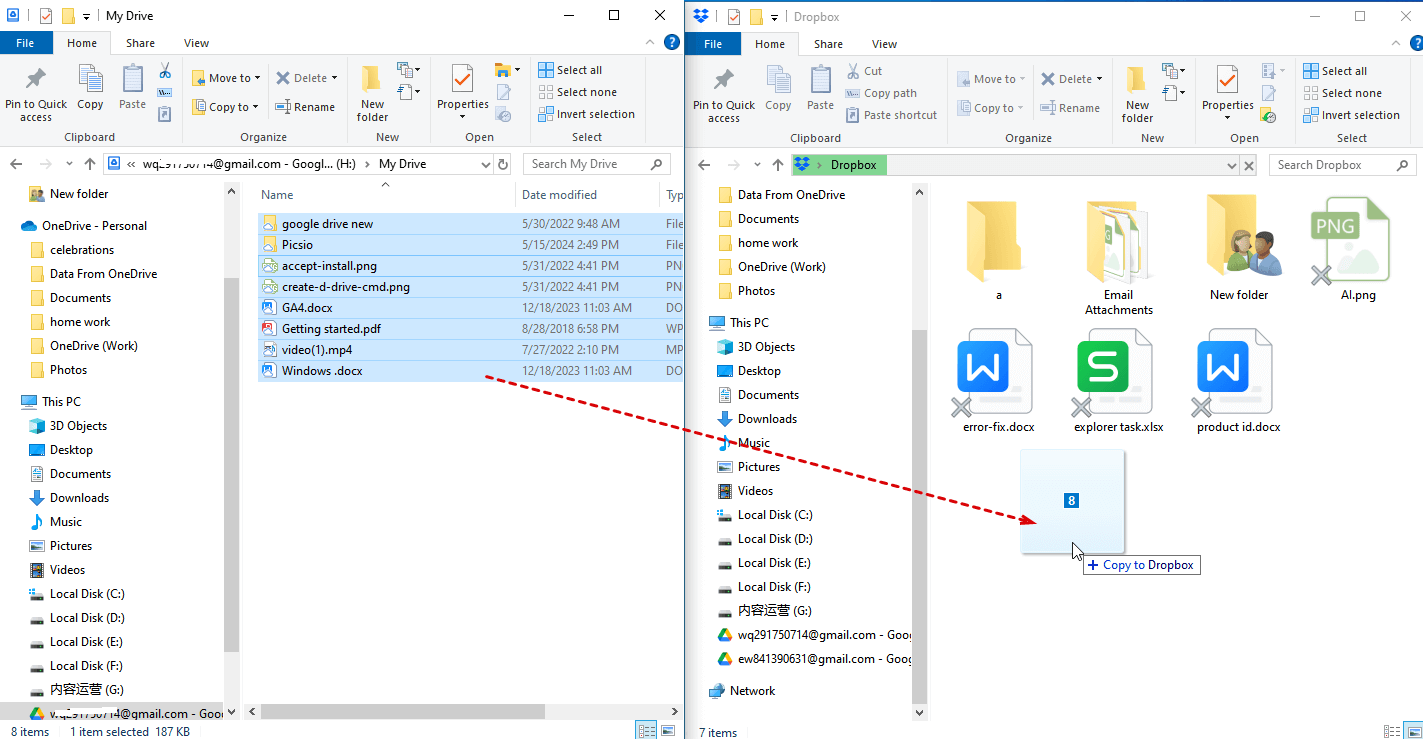Click the scissors Cut icon in My Drive ribbon
Viewport: 1423px width, 739px height.
tap(165, 70)
